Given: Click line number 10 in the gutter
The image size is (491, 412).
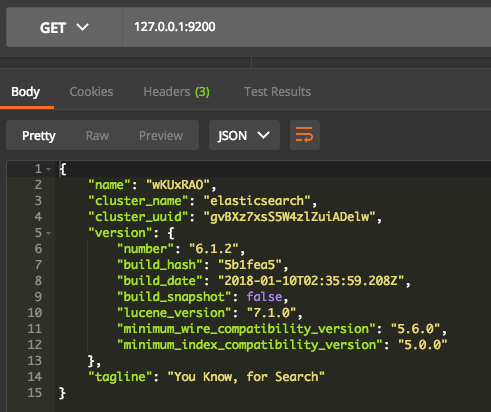Looking at the screenshot, I should [x=35, y=313].
